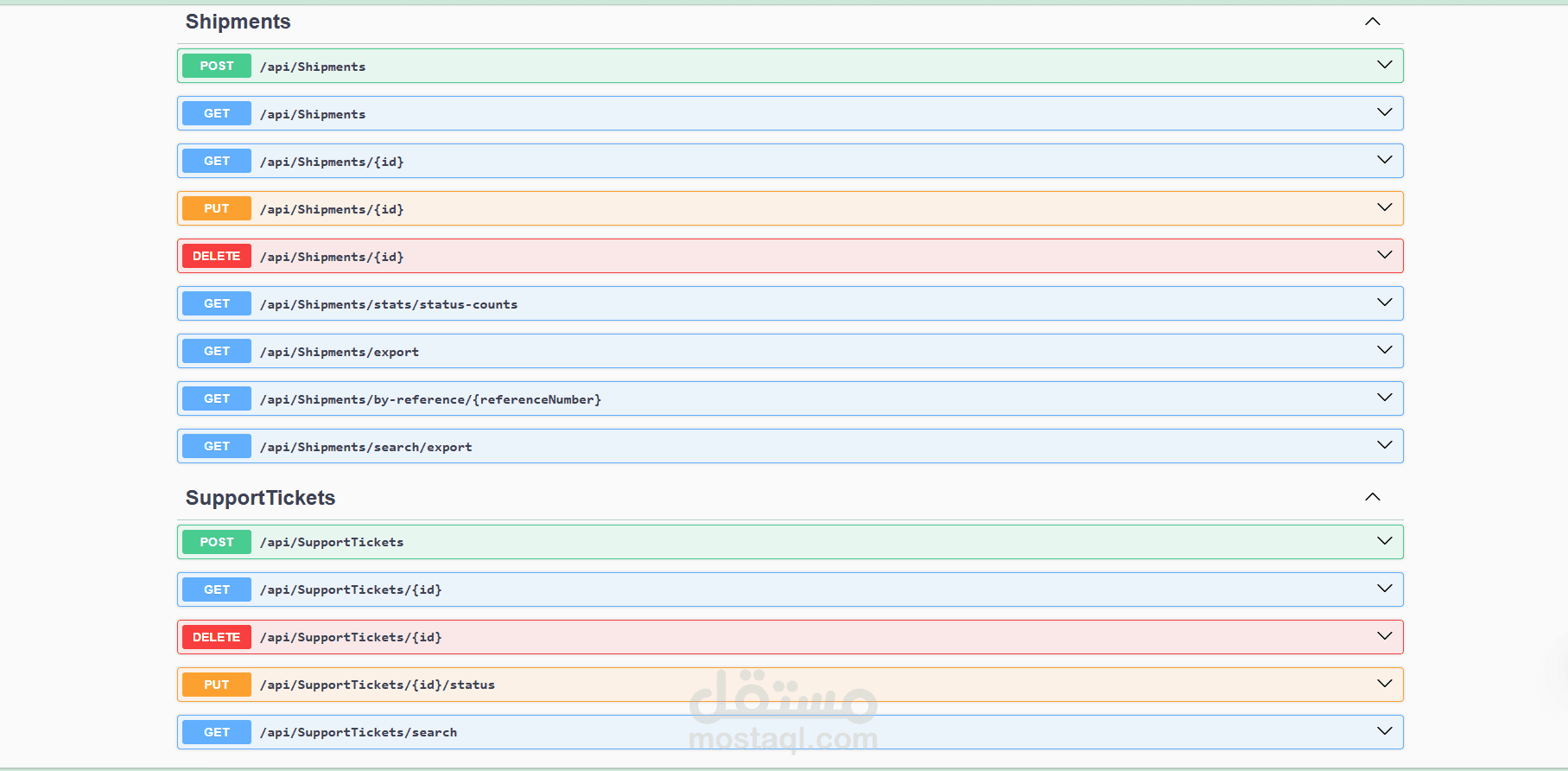Expand arrow on POST /api/SupportTickets
The height and width of the screenshot is (771, 1568).
pyautogui.click(x=1384, y=541)
